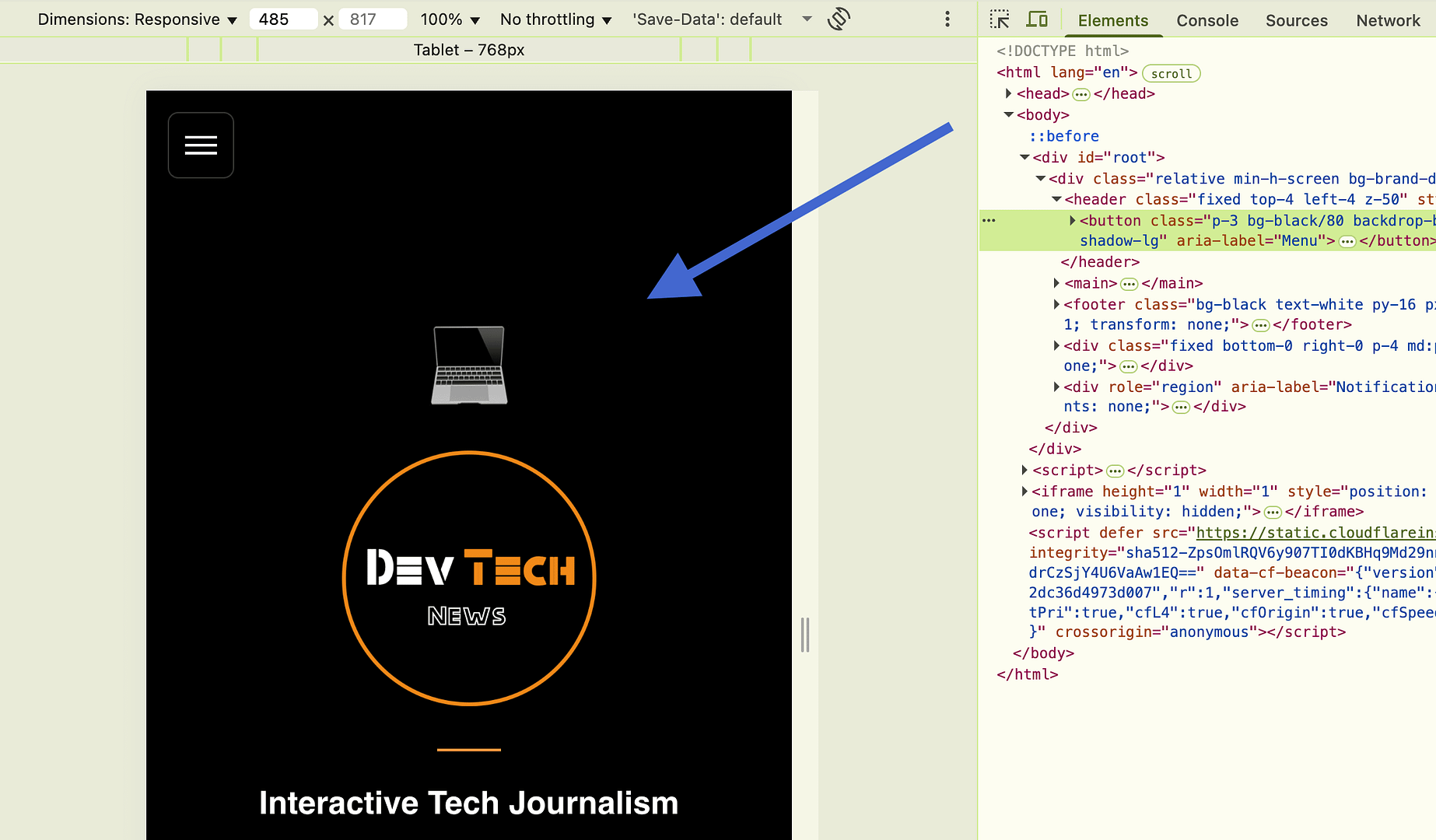Open the 100% zoom dropdown
Image resolution: width=1436 pixels, height=840 pixels.
tap(450, 19)
